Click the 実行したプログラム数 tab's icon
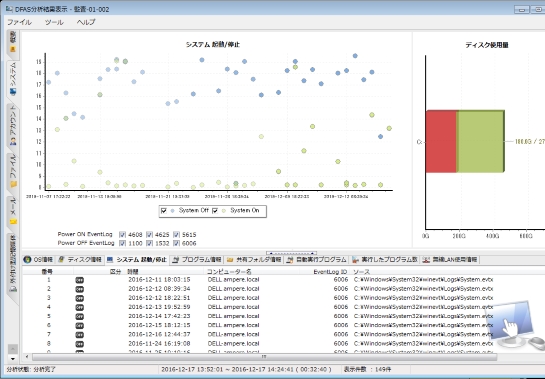 coord(355,260)
